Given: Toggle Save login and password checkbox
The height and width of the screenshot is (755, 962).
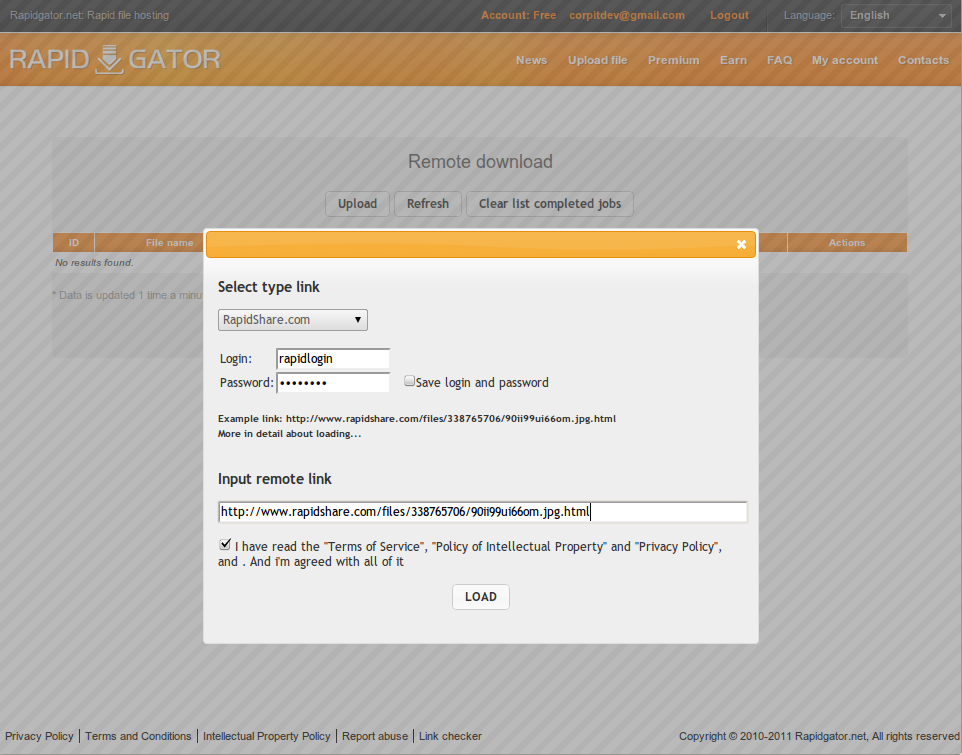Looking at the screenshot, I should click(x=409, y=381).
